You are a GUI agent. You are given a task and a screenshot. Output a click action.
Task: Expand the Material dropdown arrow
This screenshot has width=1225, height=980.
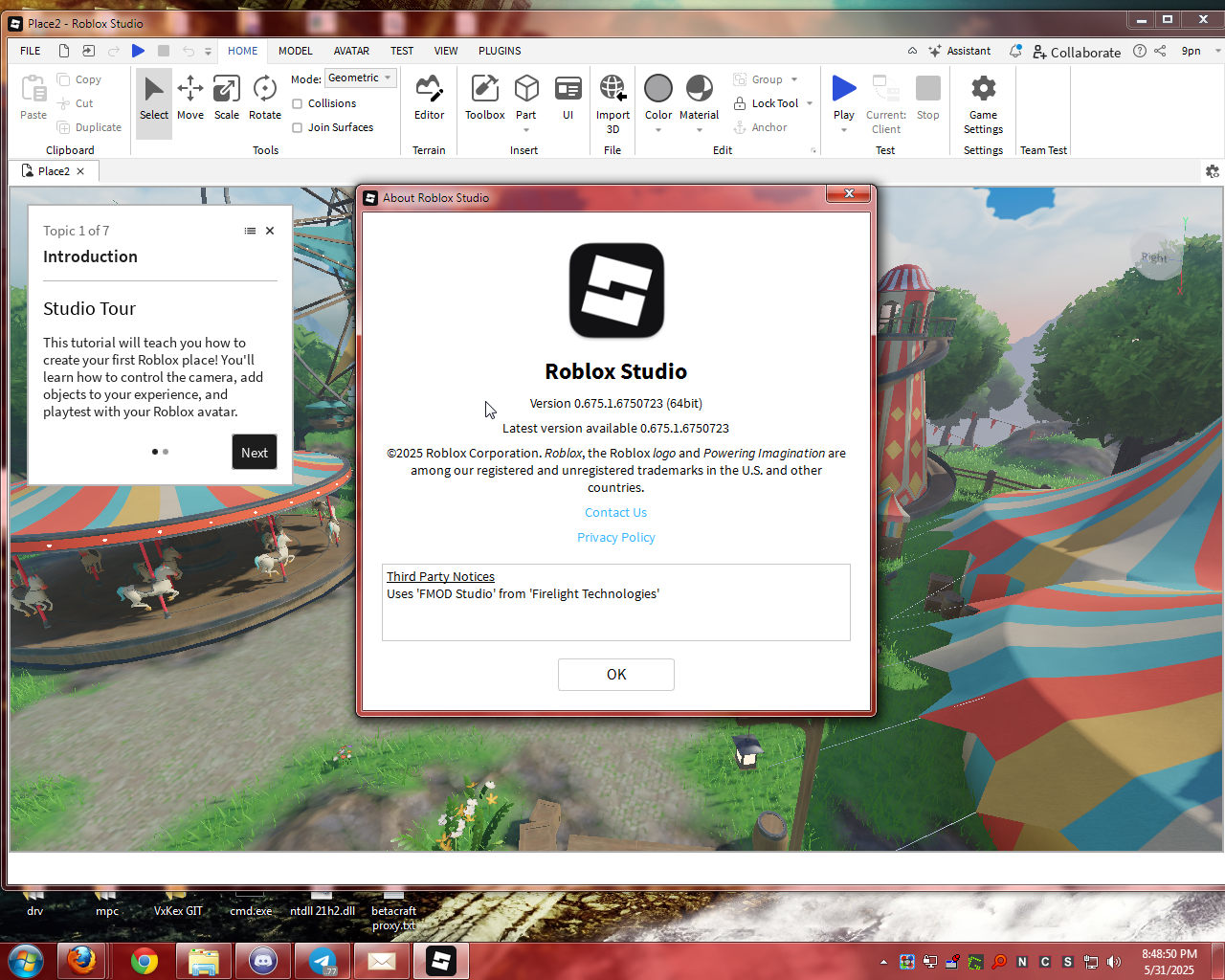(700, 130)
